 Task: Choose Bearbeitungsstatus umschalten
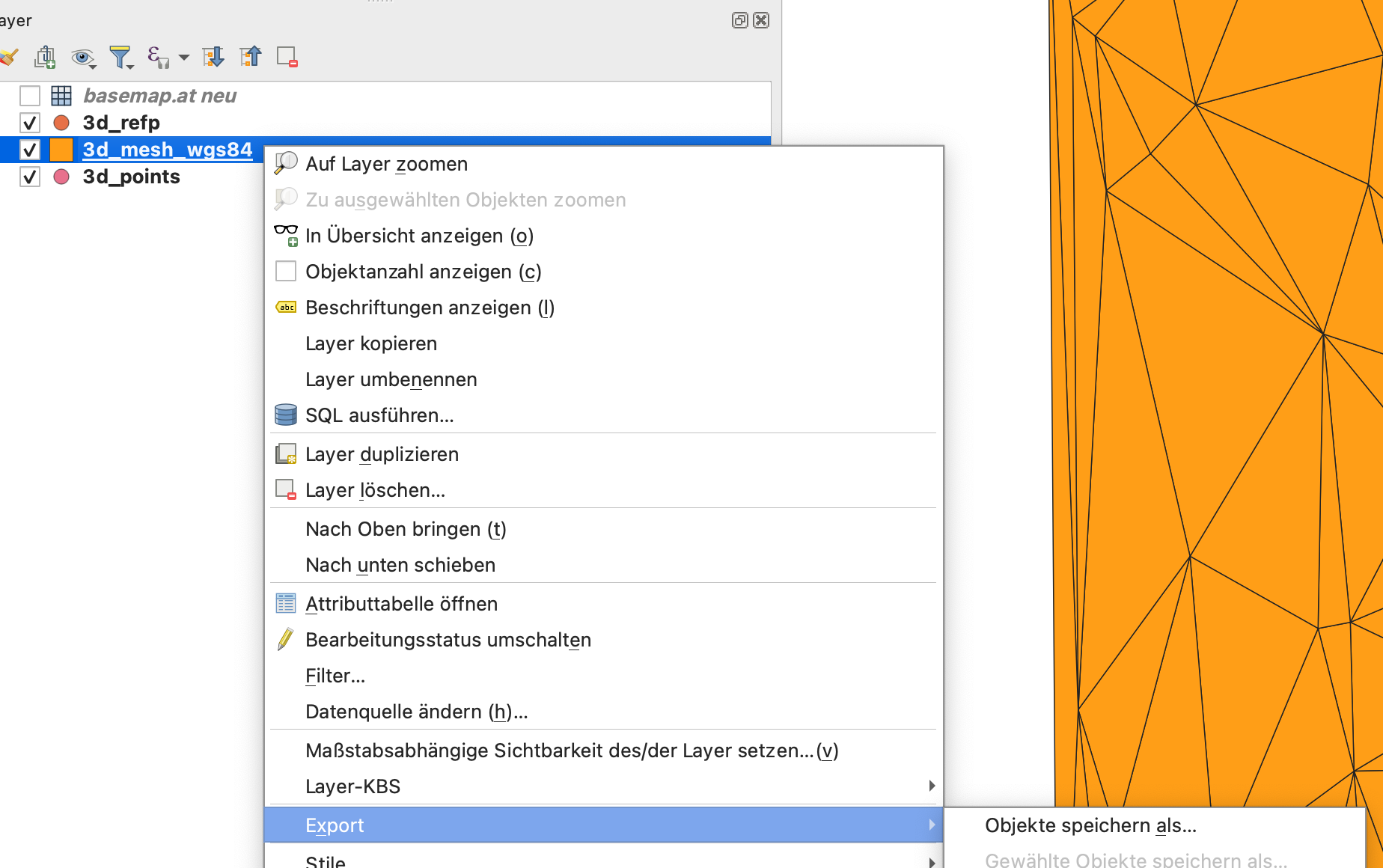coord(604,640)
